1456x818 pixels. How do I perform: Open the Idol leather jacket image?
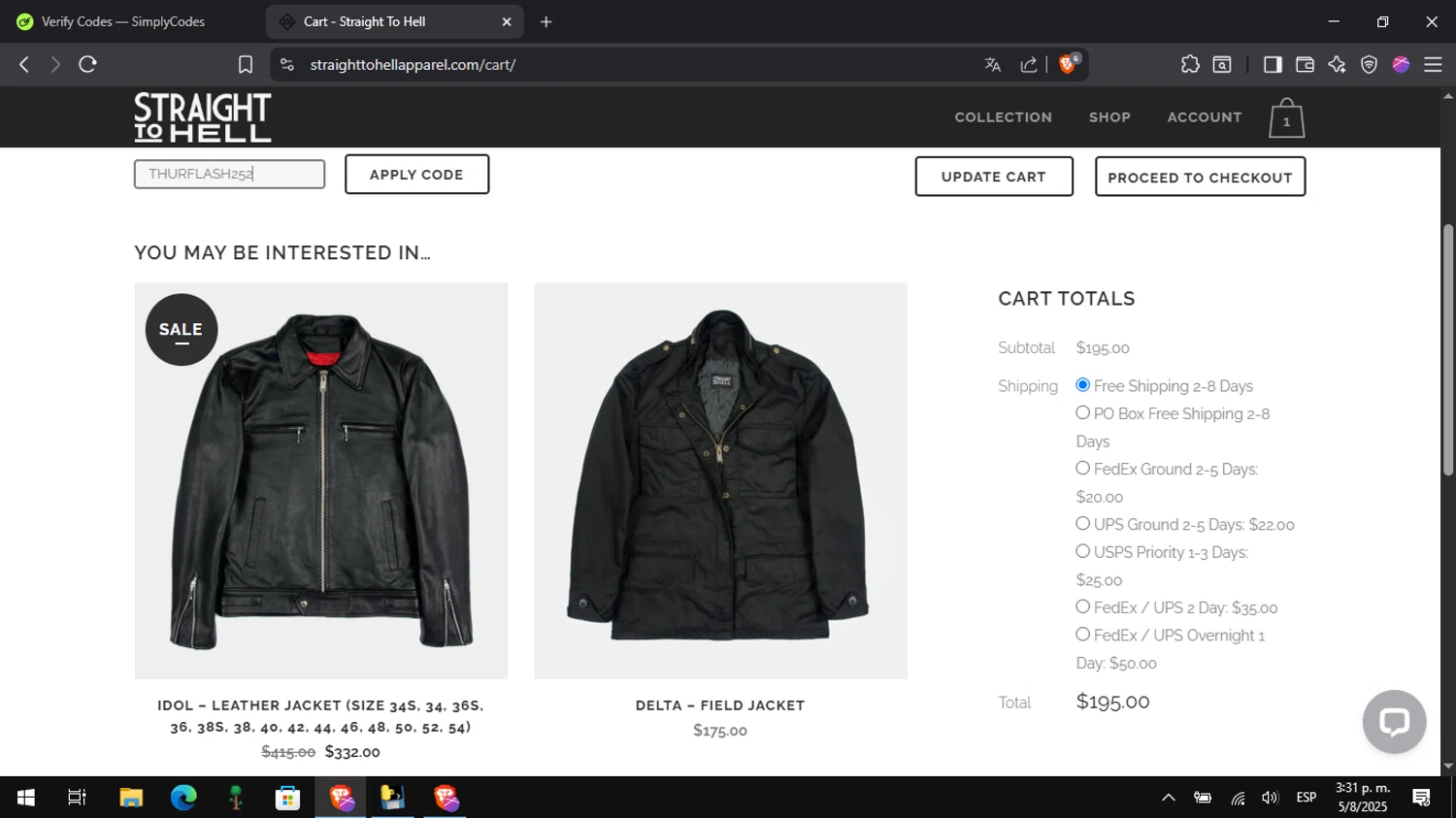coord(321,481)
